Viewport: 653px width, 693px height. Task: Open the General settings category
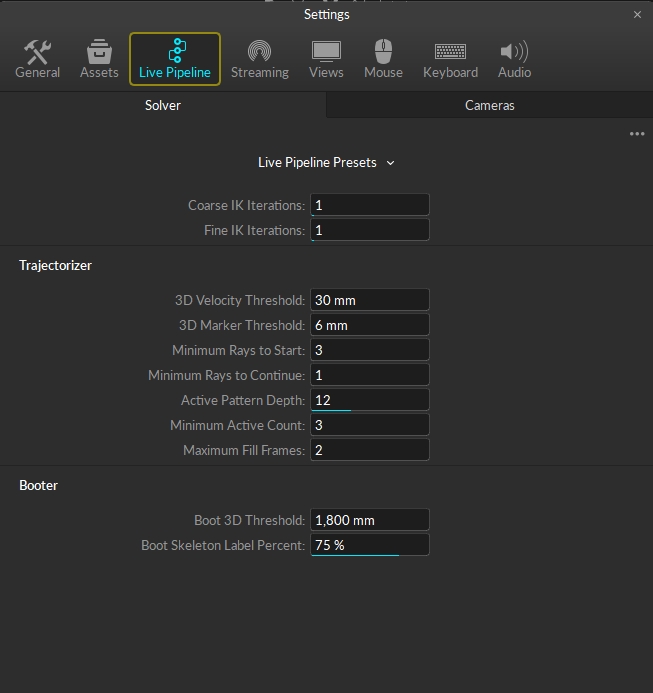(37, 59)
